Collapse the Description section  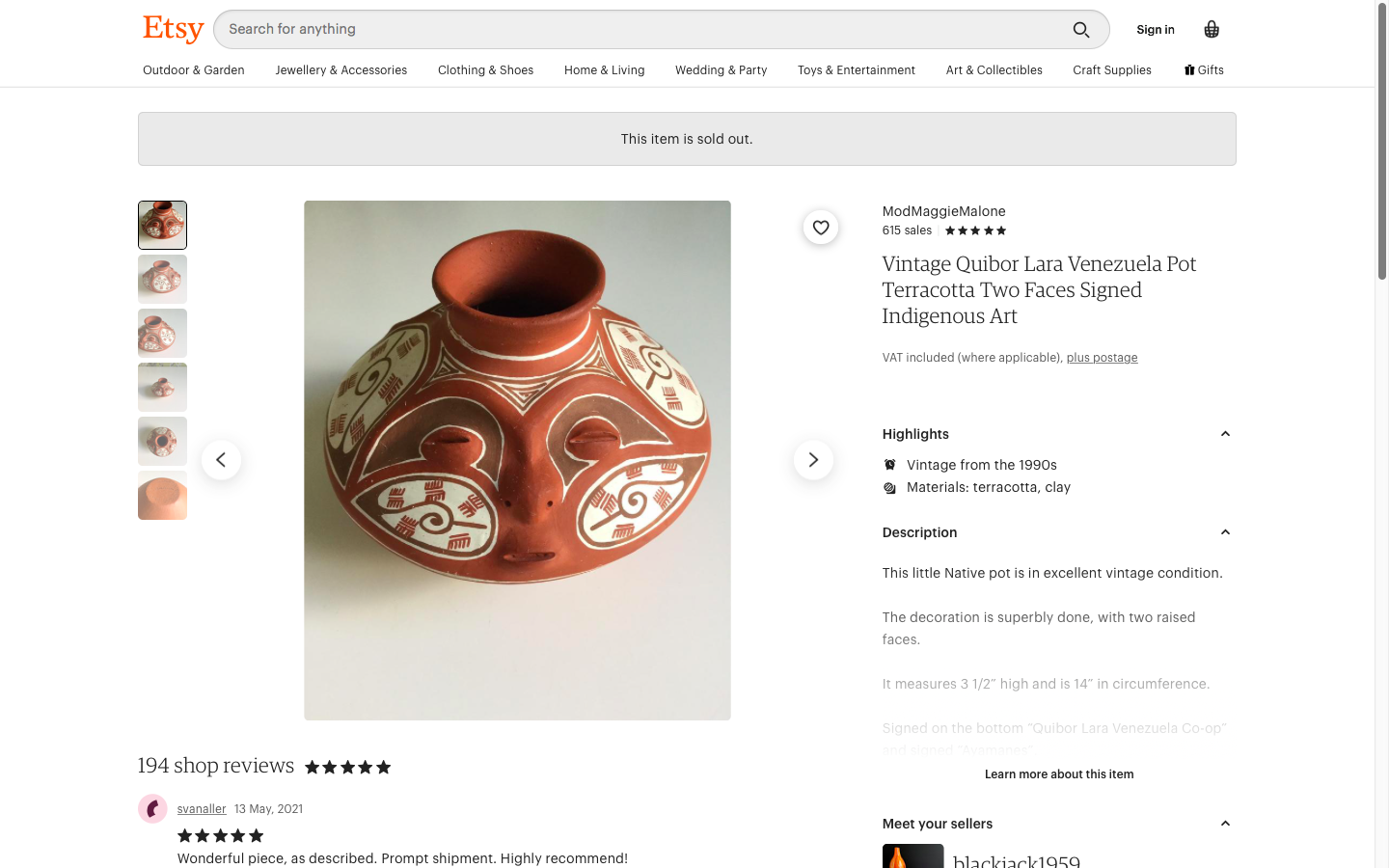point(1225,532)
